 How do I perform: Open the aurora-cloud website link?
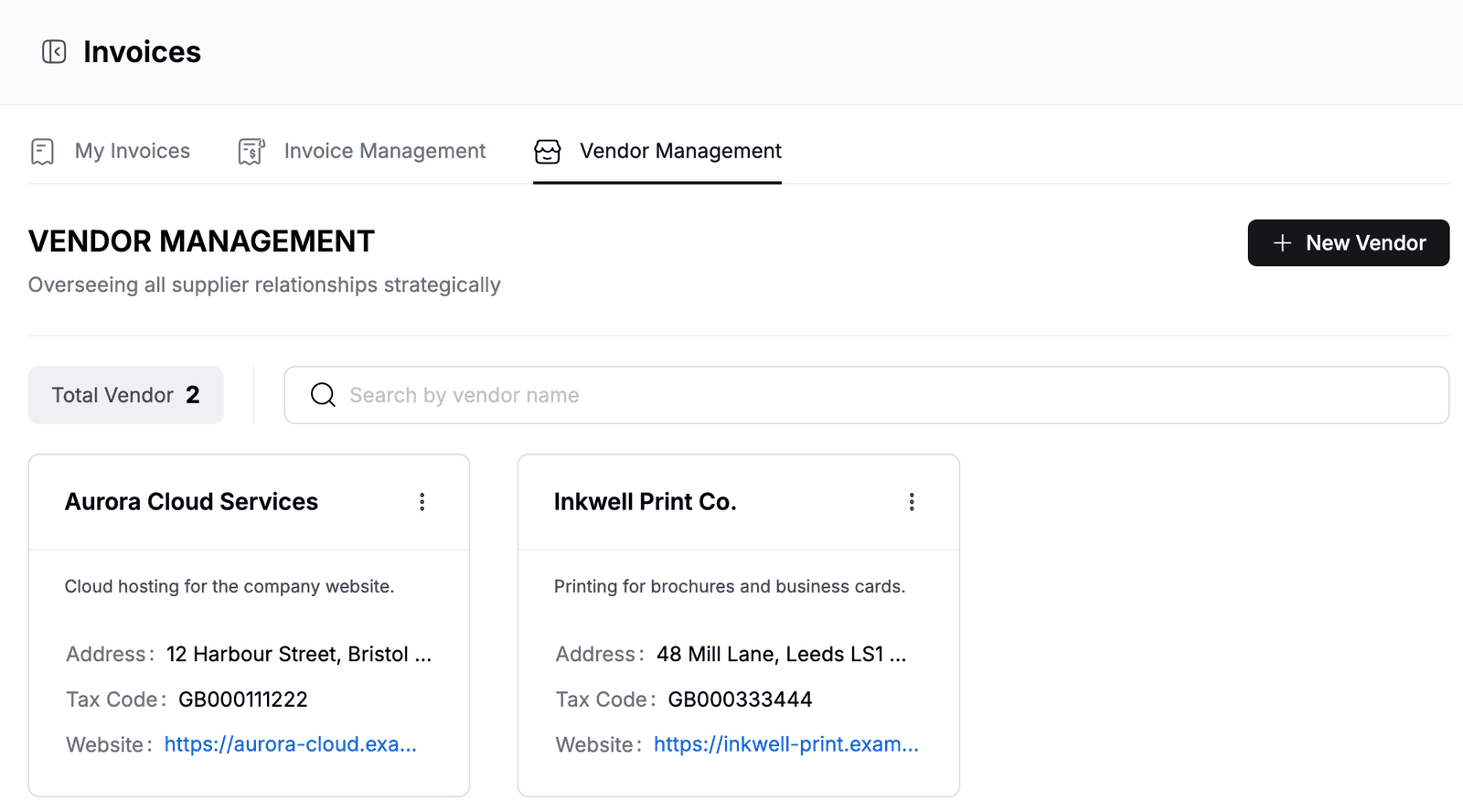pyautogui.click(x=290, y=744)
